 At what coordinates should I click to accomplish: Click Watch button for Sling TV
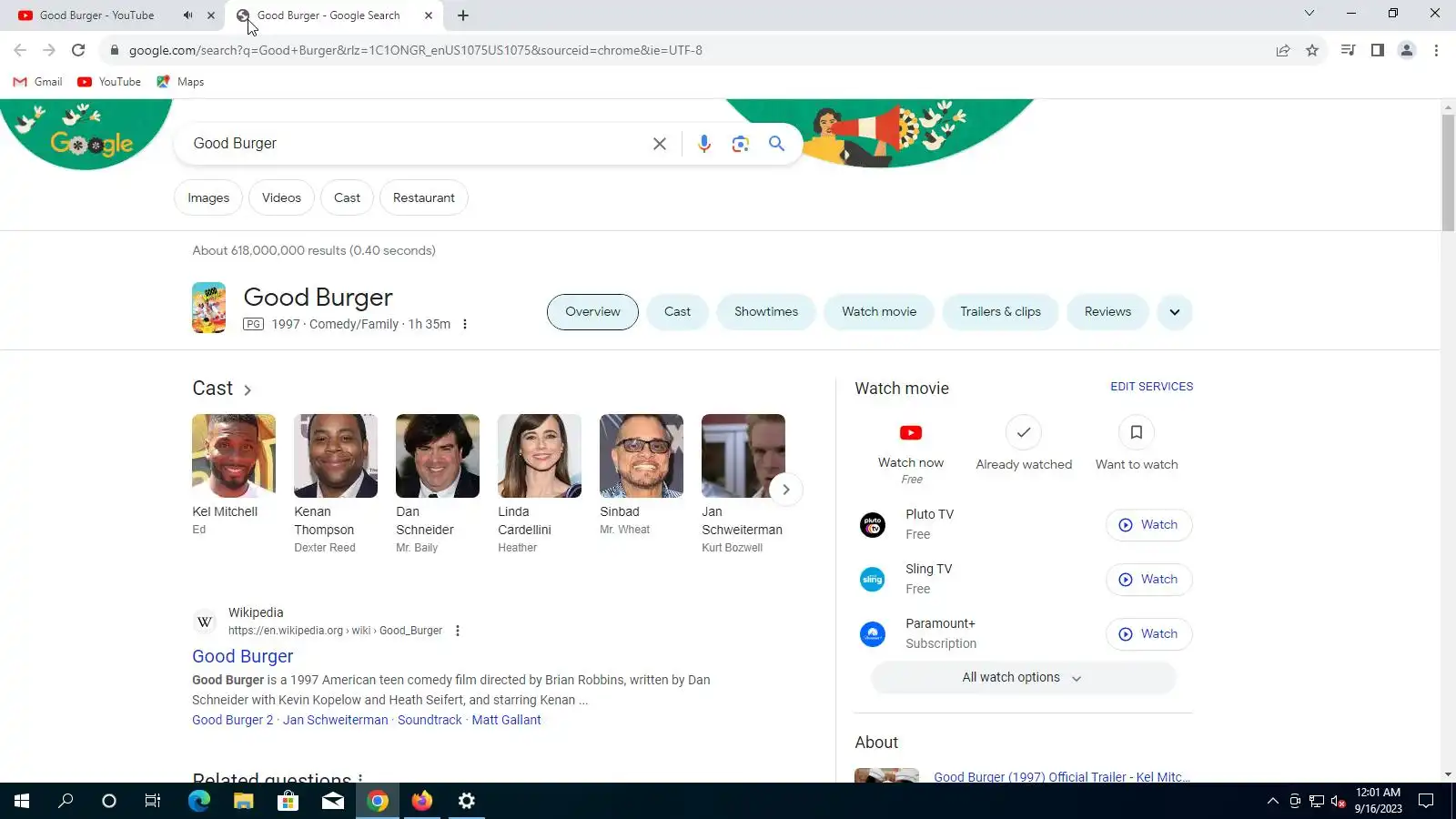pyautogui.click(x=1149, y=580)
